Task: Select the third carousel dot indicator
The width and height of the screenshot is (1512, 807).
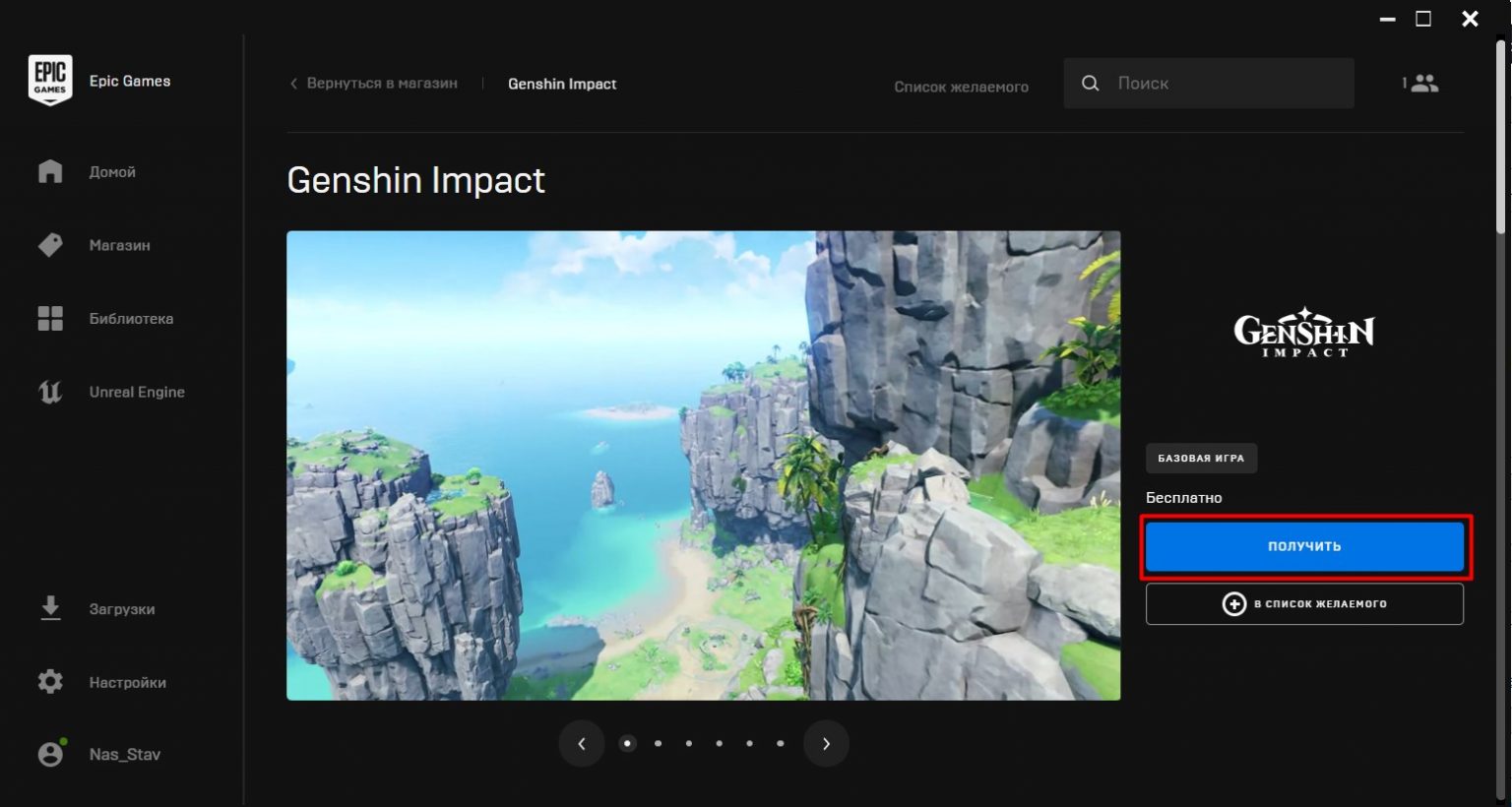Action: [688, 744]
